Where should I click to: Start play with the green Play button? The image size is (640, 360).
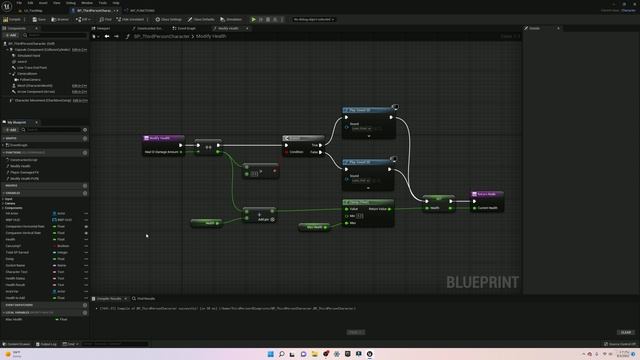[253, 19]
